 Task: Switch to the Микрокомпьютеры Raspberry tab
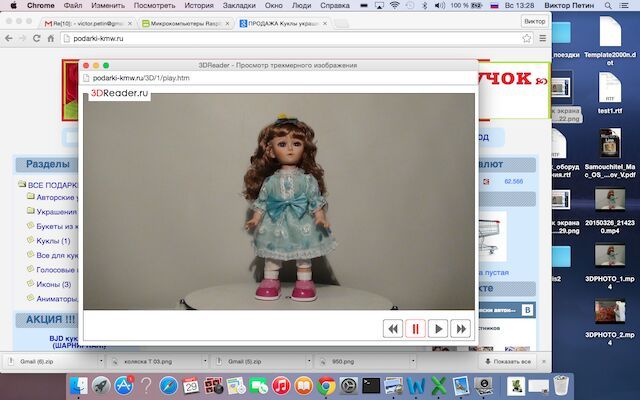point(186,24)
